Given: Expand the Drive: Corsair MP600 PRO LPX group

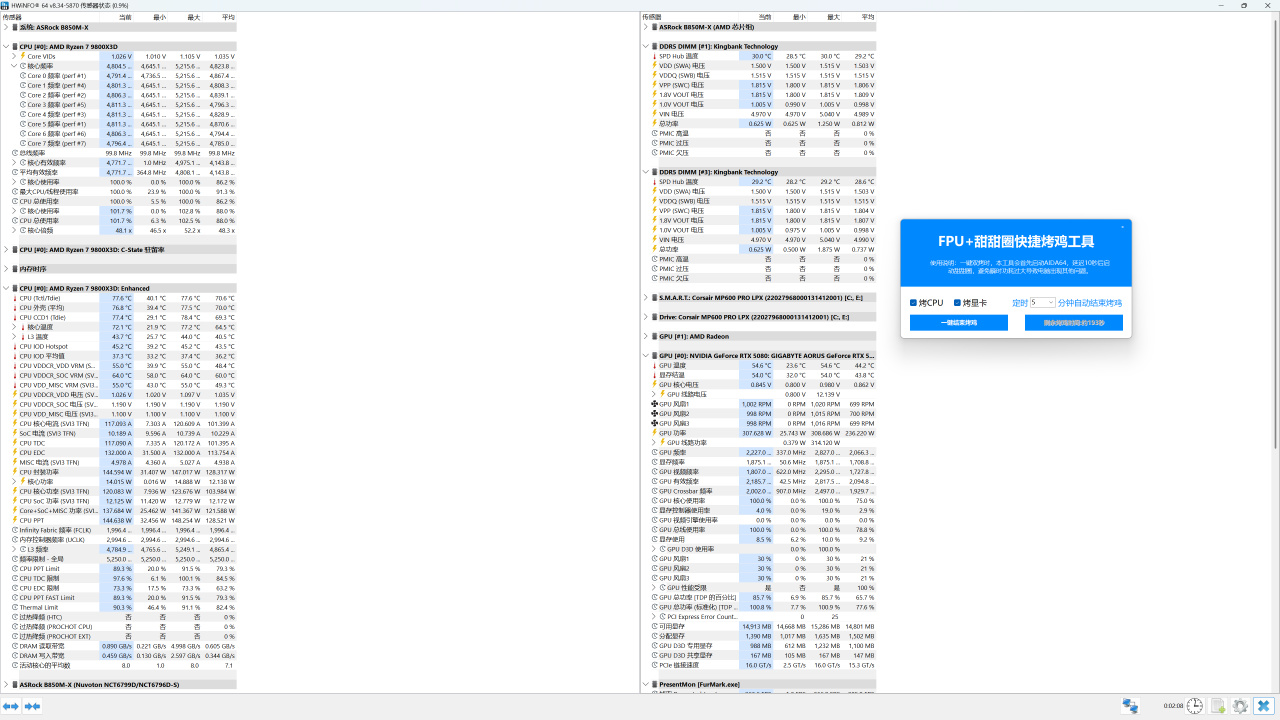Looking at the screenshot, I should pyautogui.click(x=645, y=317).
